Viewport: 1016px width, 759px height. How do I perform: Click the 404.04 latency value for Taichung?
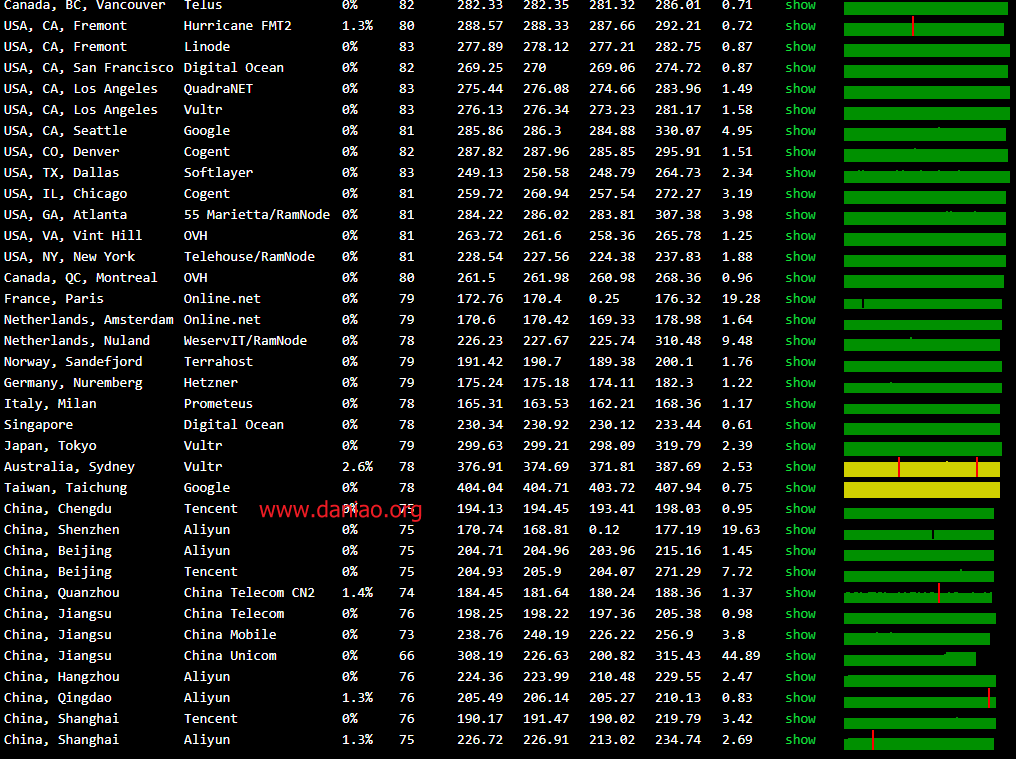point(479,487)
